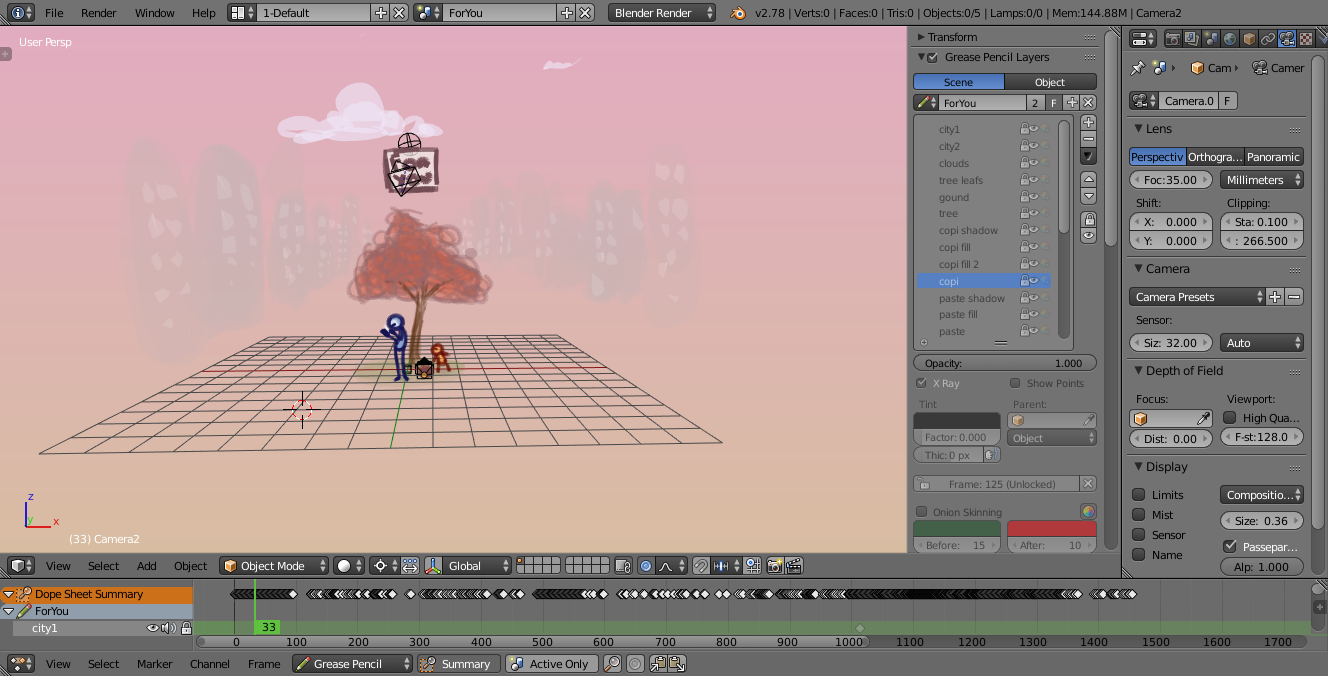Image resolution: width=1328 pixels, height=676 pixels.
Task: Move the Grease Pencil layer up
Action: 1089,178
